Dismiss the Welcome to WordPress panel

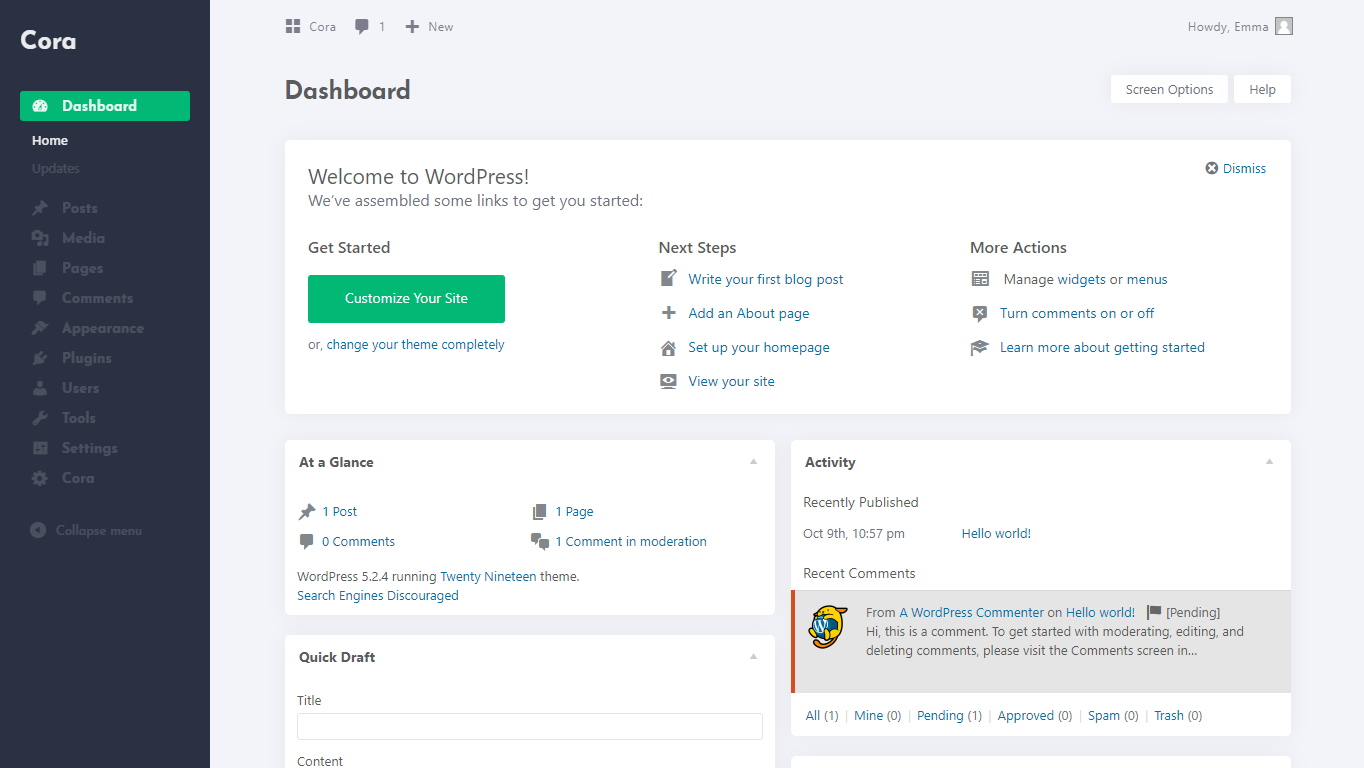tap(1236, 168)
